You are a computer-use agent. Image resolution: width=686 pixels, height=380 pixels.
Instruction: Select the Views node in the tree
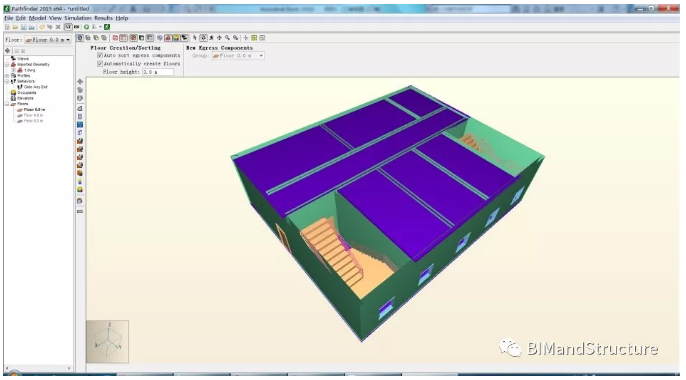click(x=23, y=58)
